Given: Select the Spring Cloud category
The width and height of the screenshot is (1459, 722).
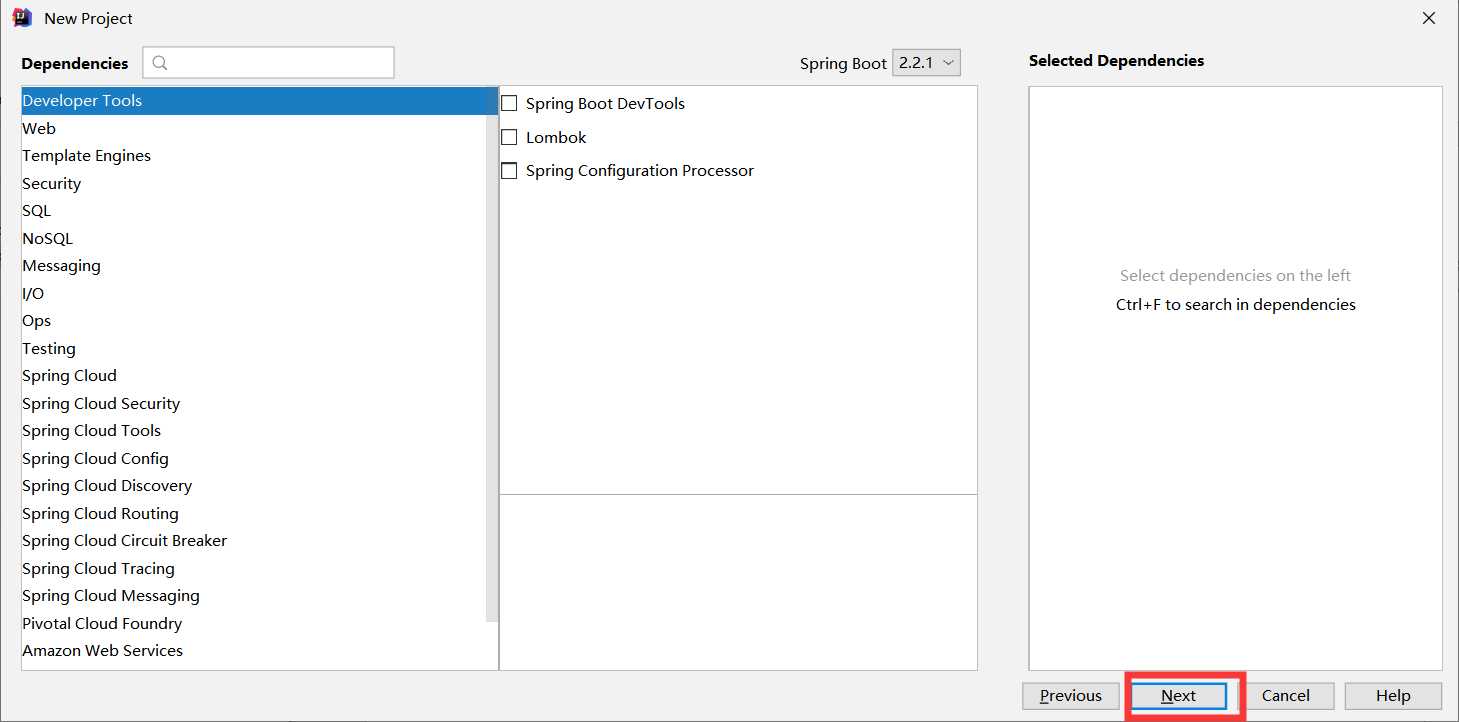Looking at the screenshot, I should point(254,376).
